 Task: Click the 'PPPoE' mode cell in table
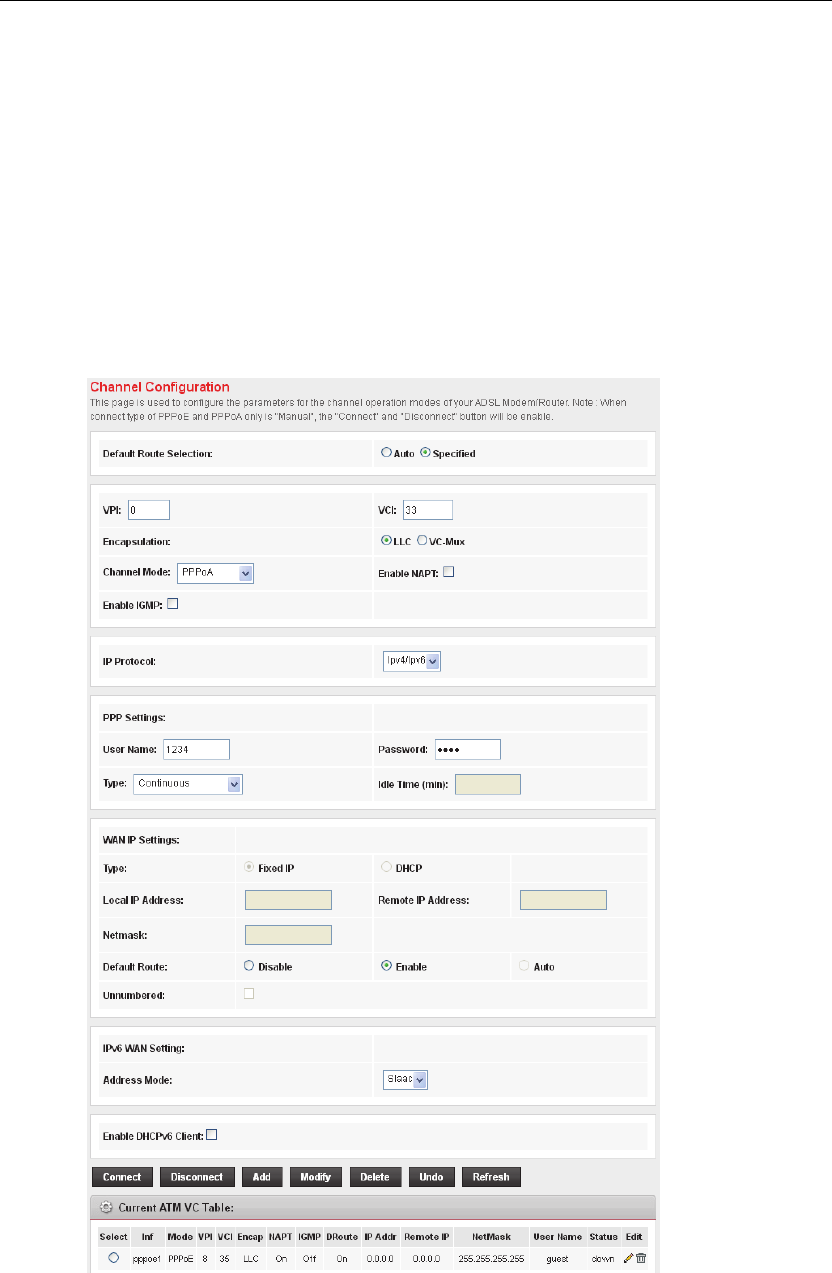click(x=180, y=1257)
